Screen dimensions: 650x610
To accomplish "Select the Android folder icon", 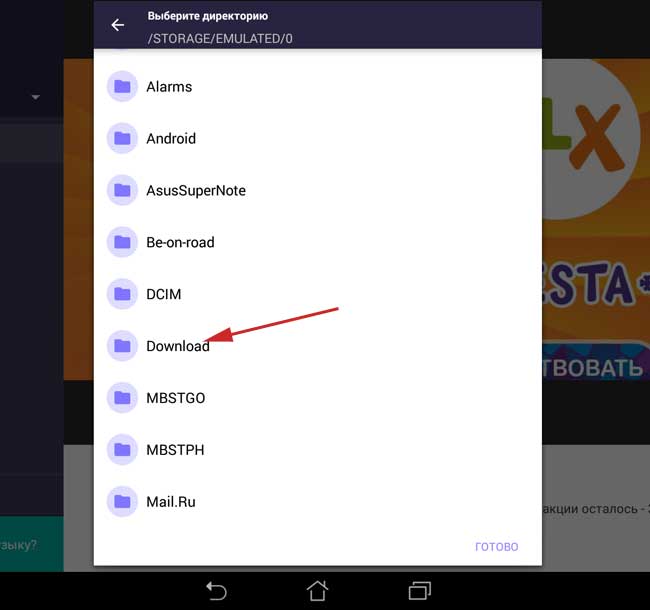I will pos(122,138).
